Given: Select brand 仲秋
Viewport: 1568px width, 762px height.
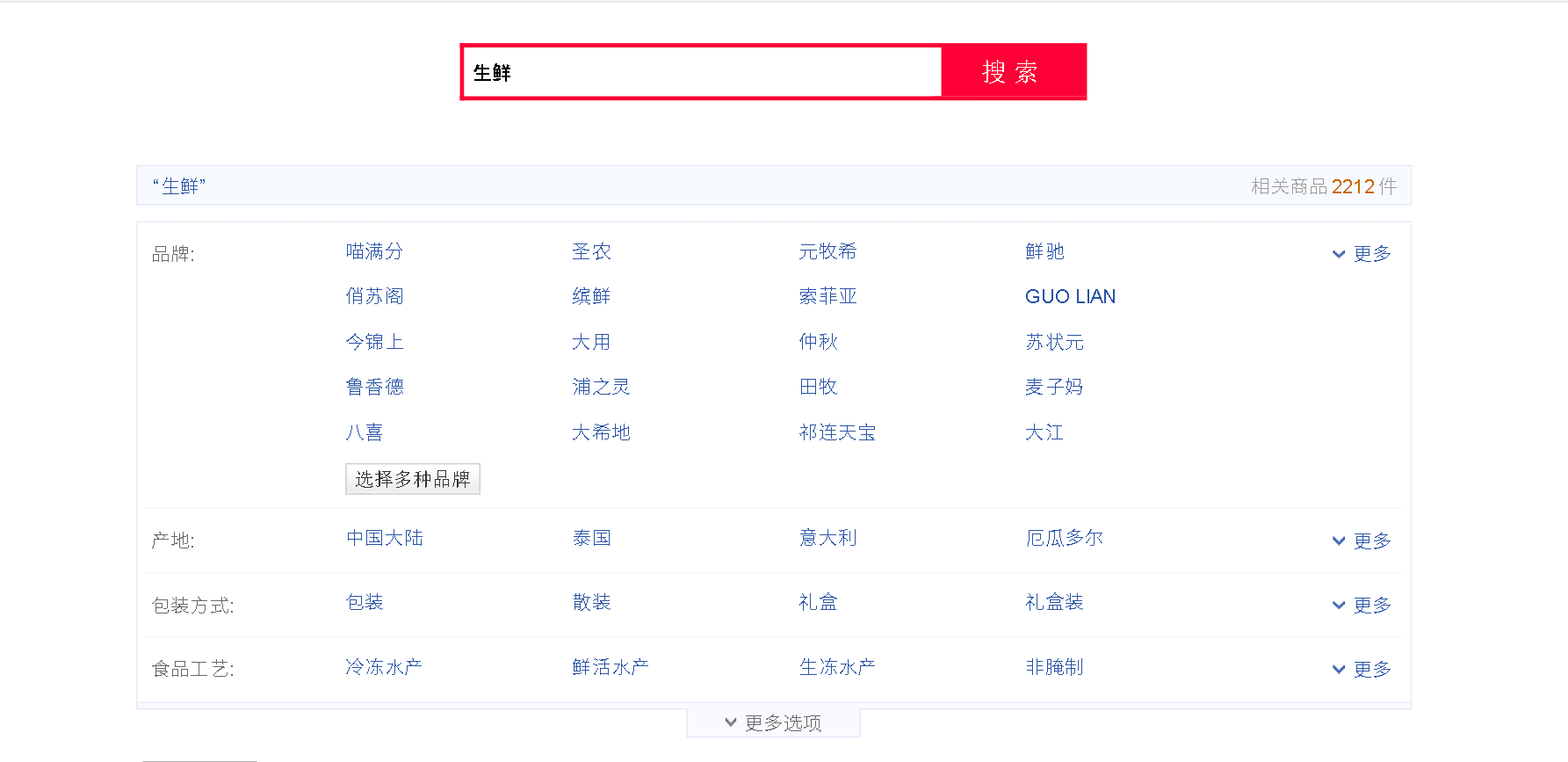Looking at the screenshot, I should tap(818, 342).
